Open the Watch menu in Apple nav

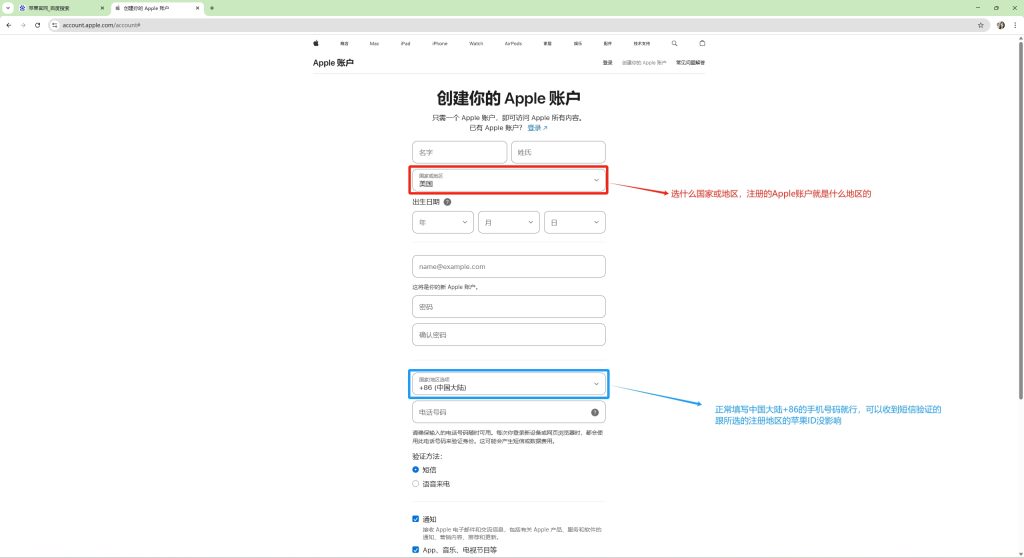tap(476, 44)
